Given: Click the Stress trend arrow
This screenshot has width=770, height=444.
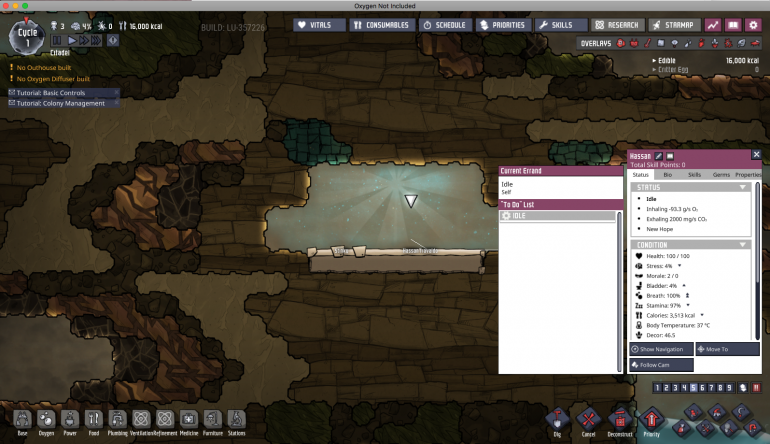Looking at the screenshot, I should 680,266.
